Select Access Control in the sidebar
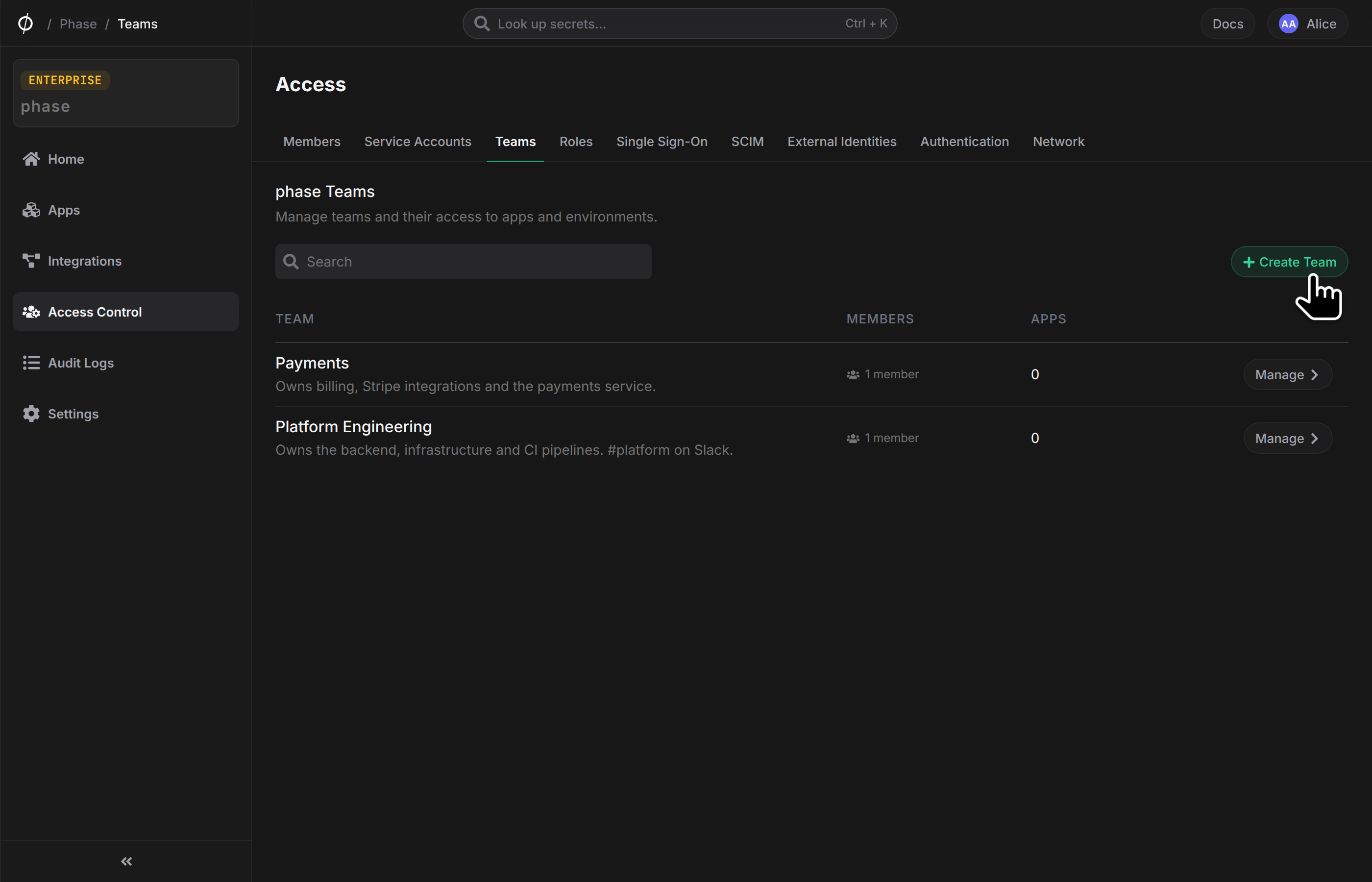Viewport: 1372px width, 882px height. point(125,312)
